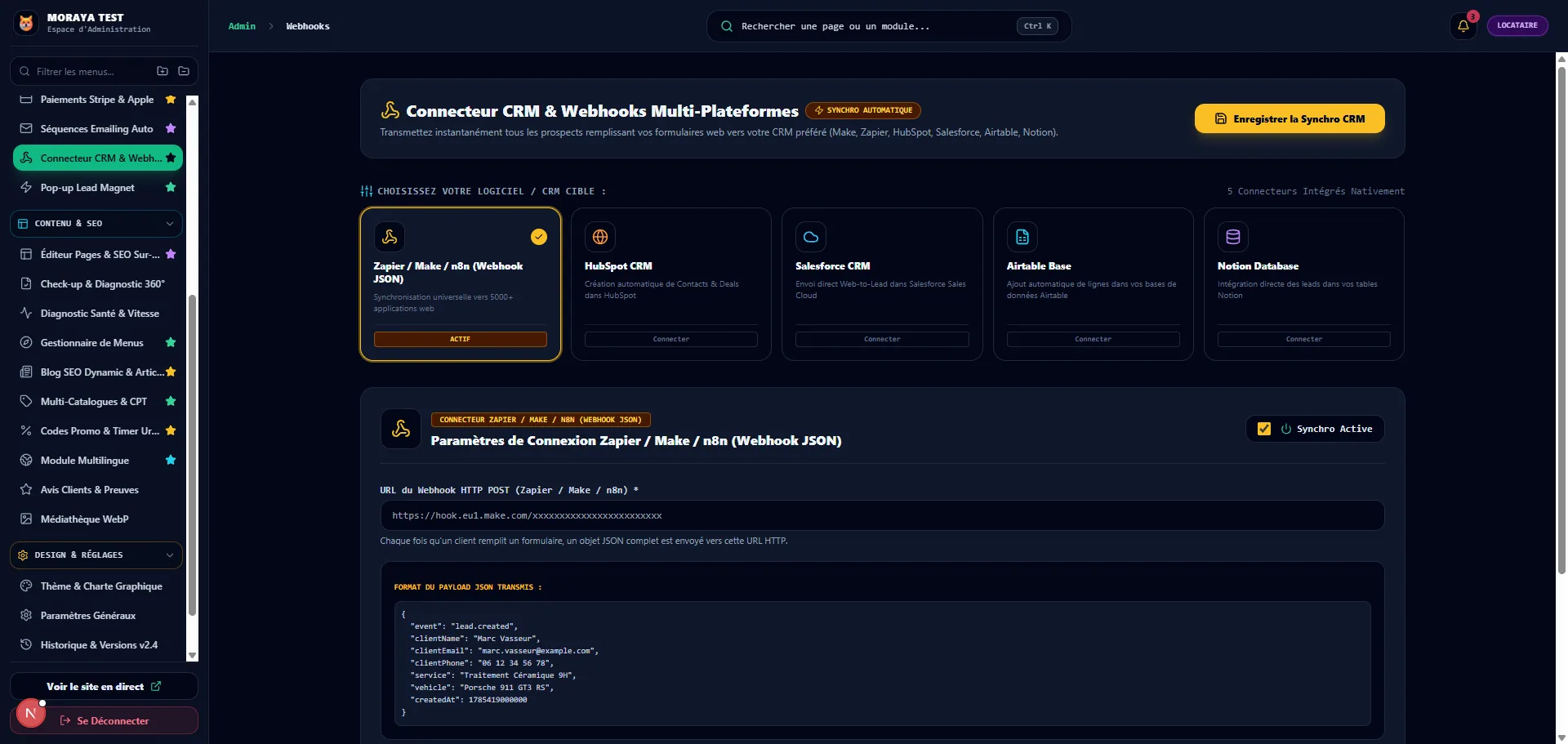Click the Paramètres Généraux gear icon
Image resolution: width=1568 pixels, height=744 pixels.
click(x=26, y=616)
